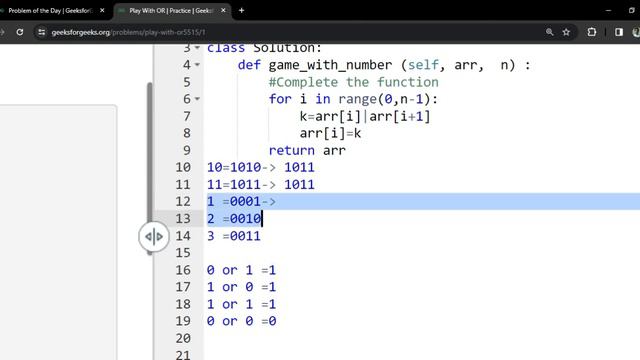
Task: Click the zoom magnifier icon in address bar
Action: point(549,32)
